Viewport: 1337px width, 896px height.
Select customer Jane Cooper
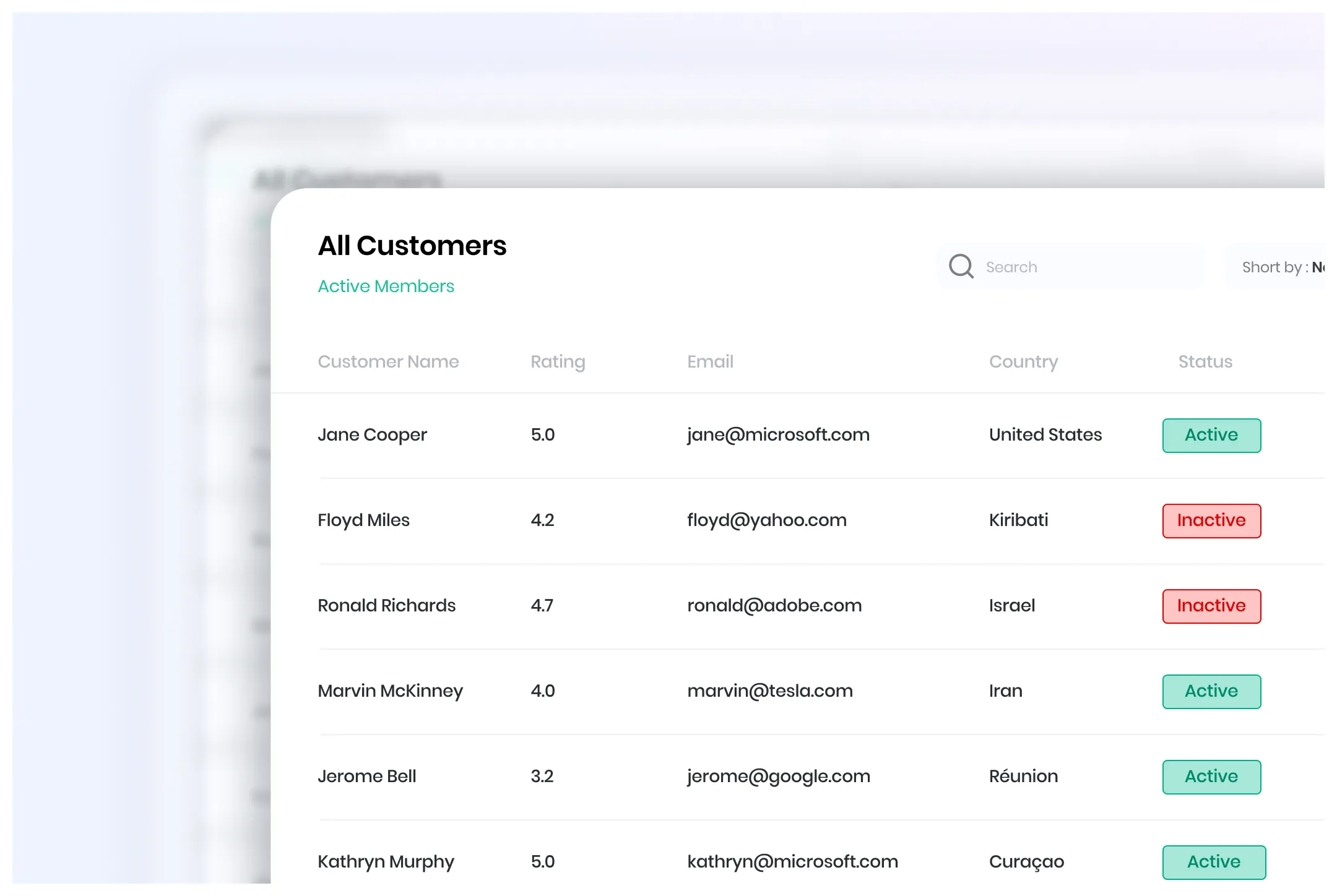[x=372, y=435]
